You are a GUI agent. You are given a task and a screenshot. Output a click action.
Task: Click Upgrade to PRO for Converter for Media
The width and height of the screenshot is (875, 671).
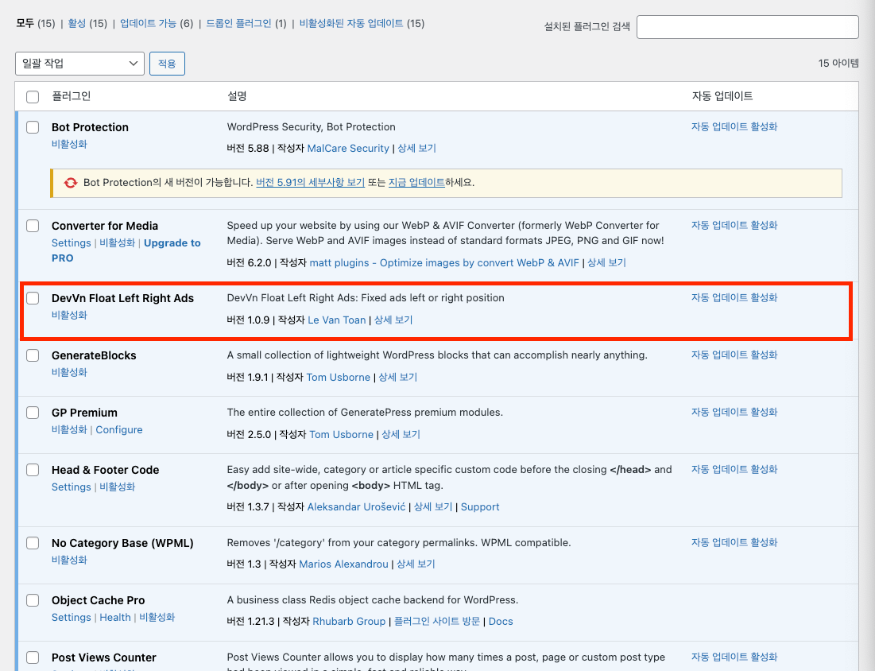tap(172, 243)
